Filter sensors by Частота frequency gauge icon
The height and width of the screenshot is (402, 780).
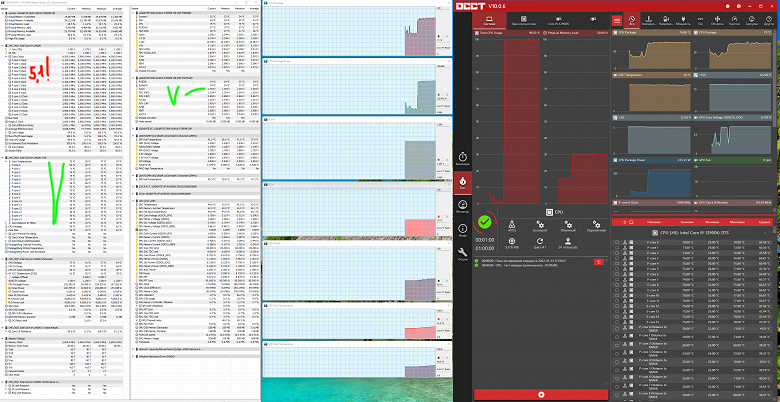click(734, 21)
